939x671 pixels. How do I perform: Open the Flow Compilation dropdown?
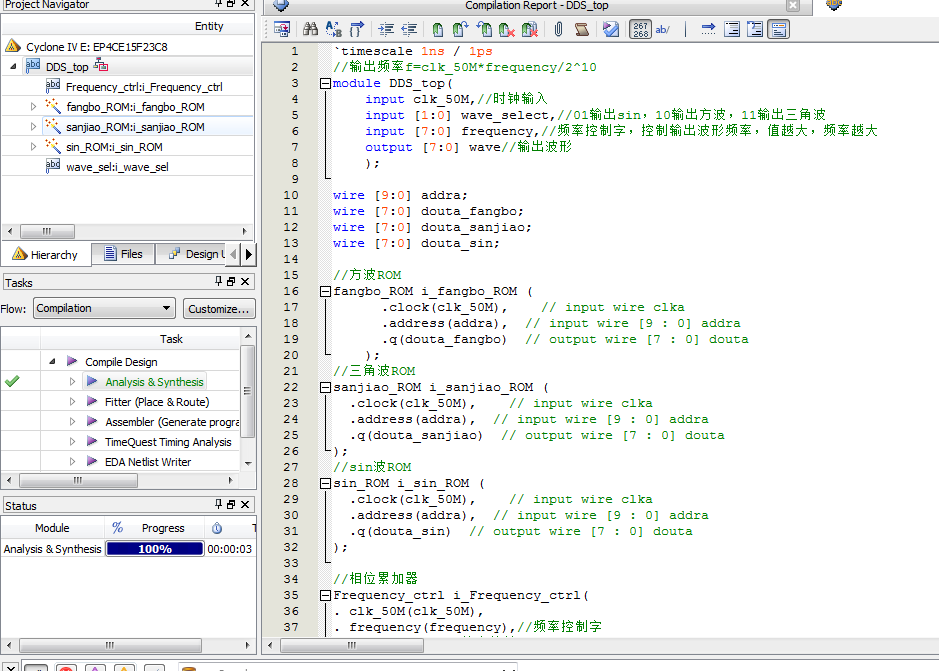[x=104, y=309]
